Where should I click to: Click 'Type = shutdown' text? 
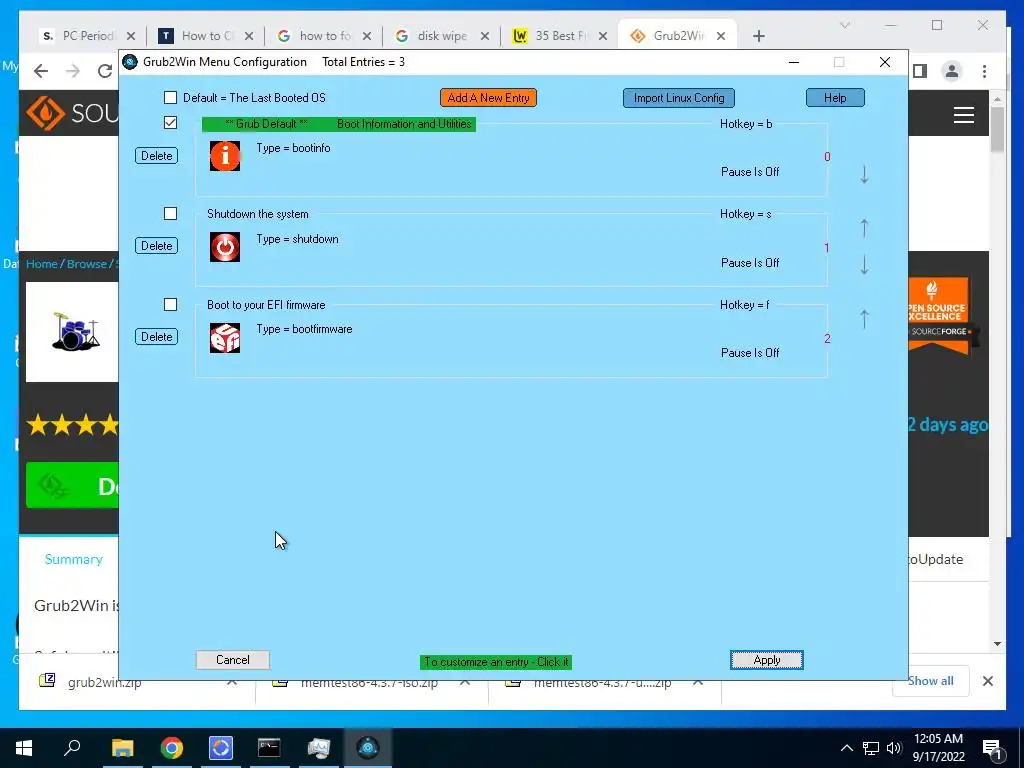(297, 239)
